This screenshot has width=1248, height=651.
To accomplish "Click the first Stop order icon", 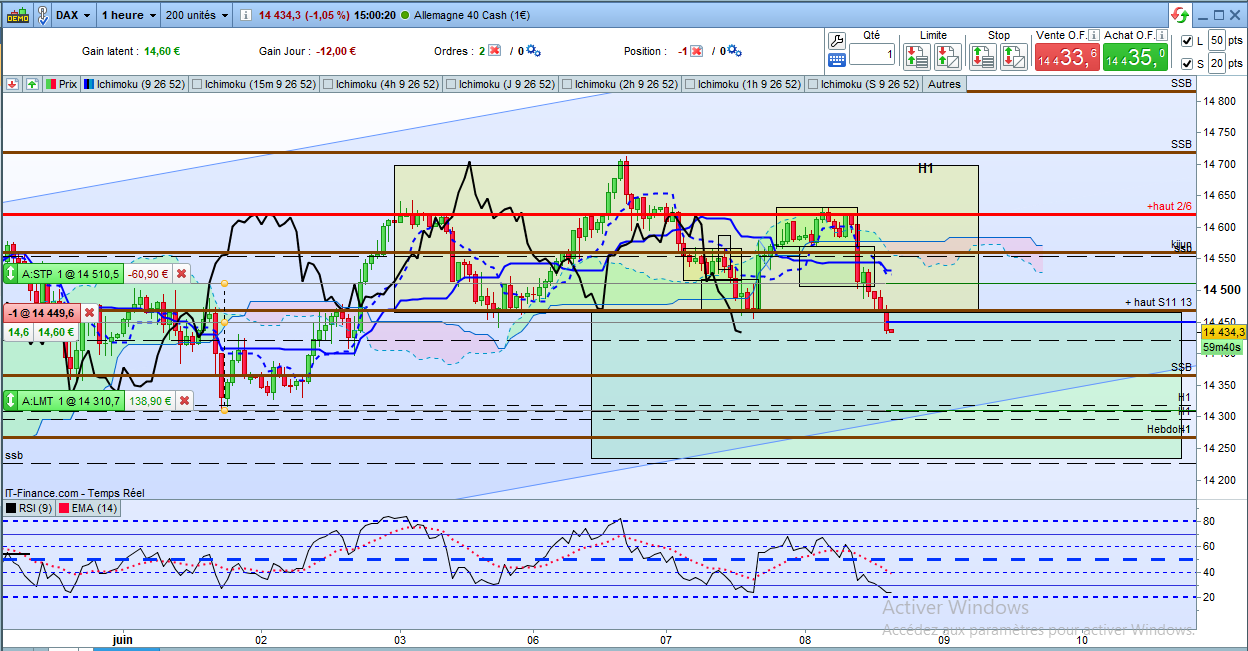I will click(x=983, y=56).
